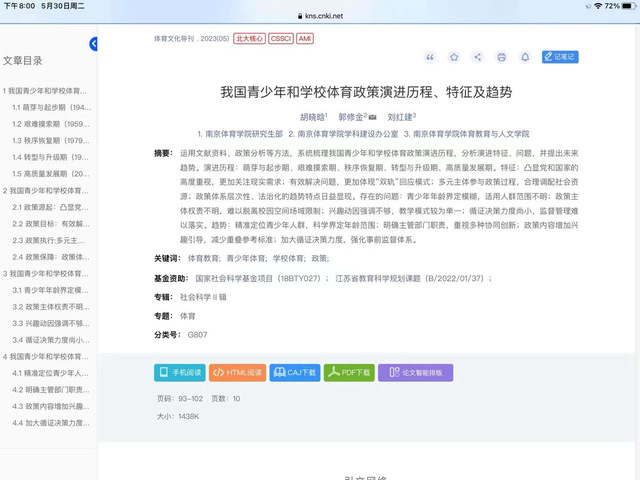Download the CAJ file via CAJ下载
640x480 pixels.
click(294, 373)
